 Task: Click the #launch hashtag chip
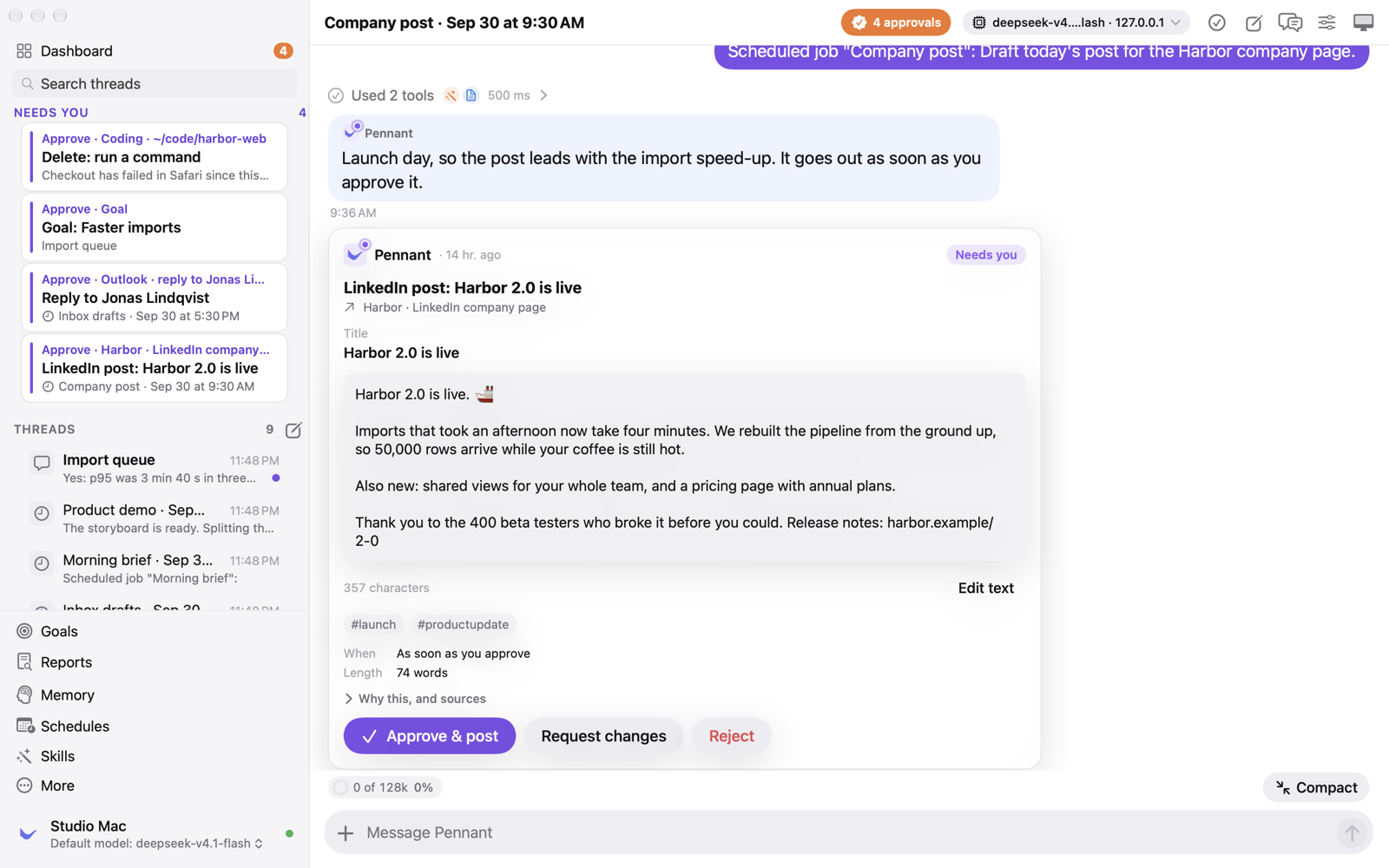coord(373,624)
